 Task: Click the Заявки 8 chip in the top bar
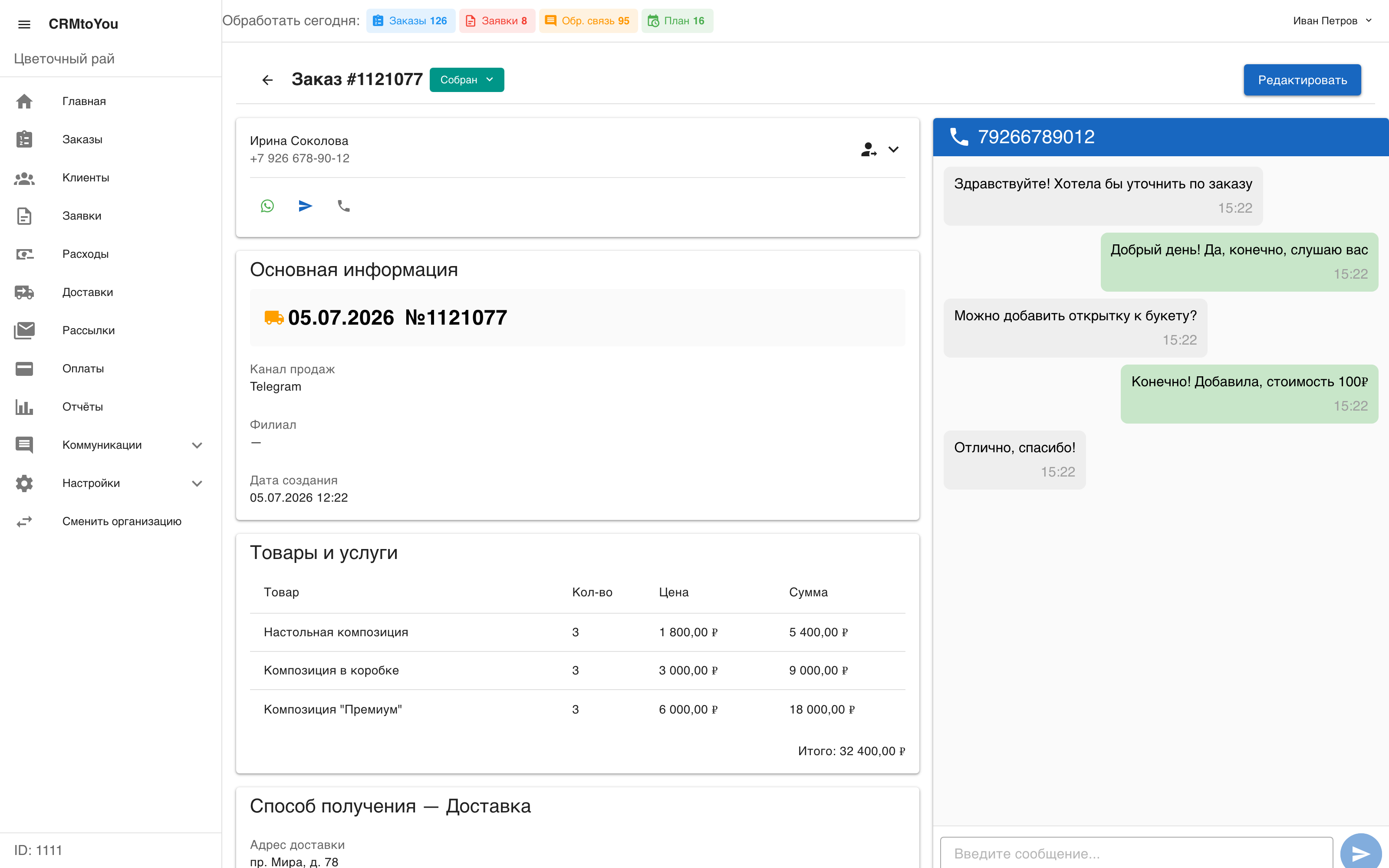(497, 21)
